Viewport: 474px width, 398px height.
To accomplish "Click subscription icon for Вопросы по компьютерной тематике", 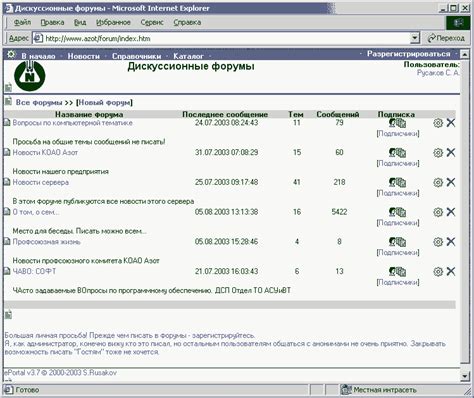I will coord(397,123).
